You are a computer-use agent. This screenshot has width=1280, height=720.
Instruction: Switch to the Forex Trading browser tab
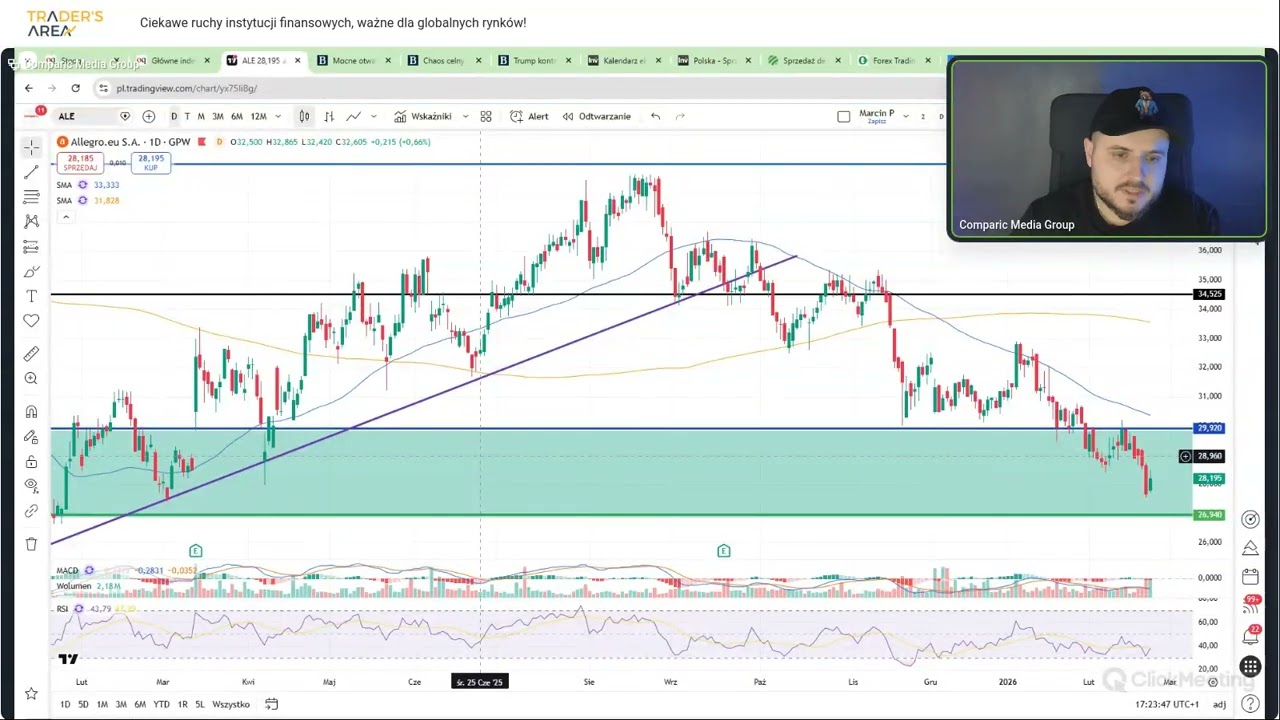(x=894, y=60)
